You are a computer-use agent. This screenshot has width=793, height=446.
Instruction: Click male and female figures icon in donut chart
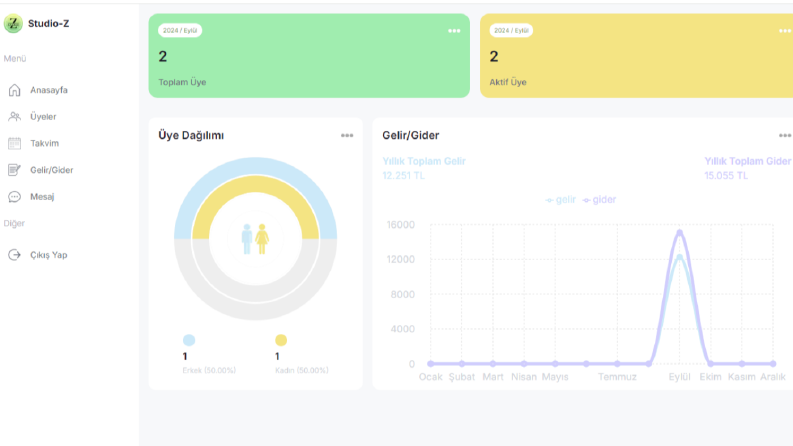(x=255, y=239)
